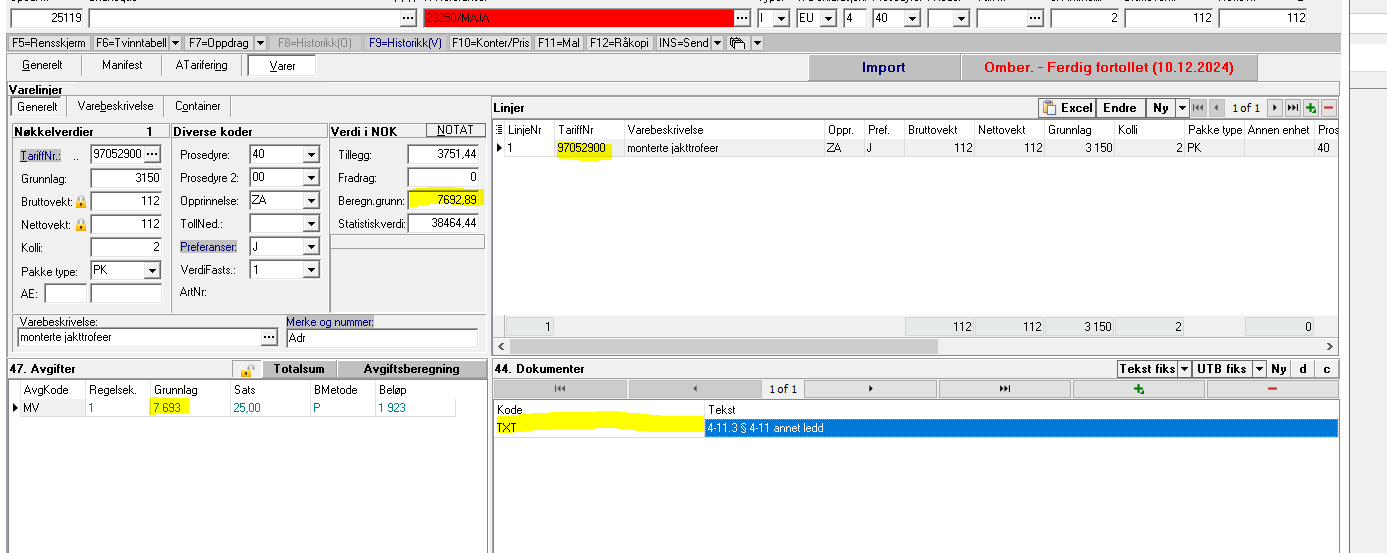Open the Varebeskrivelse sub-tab
The image size is (1387, 553).
[115, 106]
